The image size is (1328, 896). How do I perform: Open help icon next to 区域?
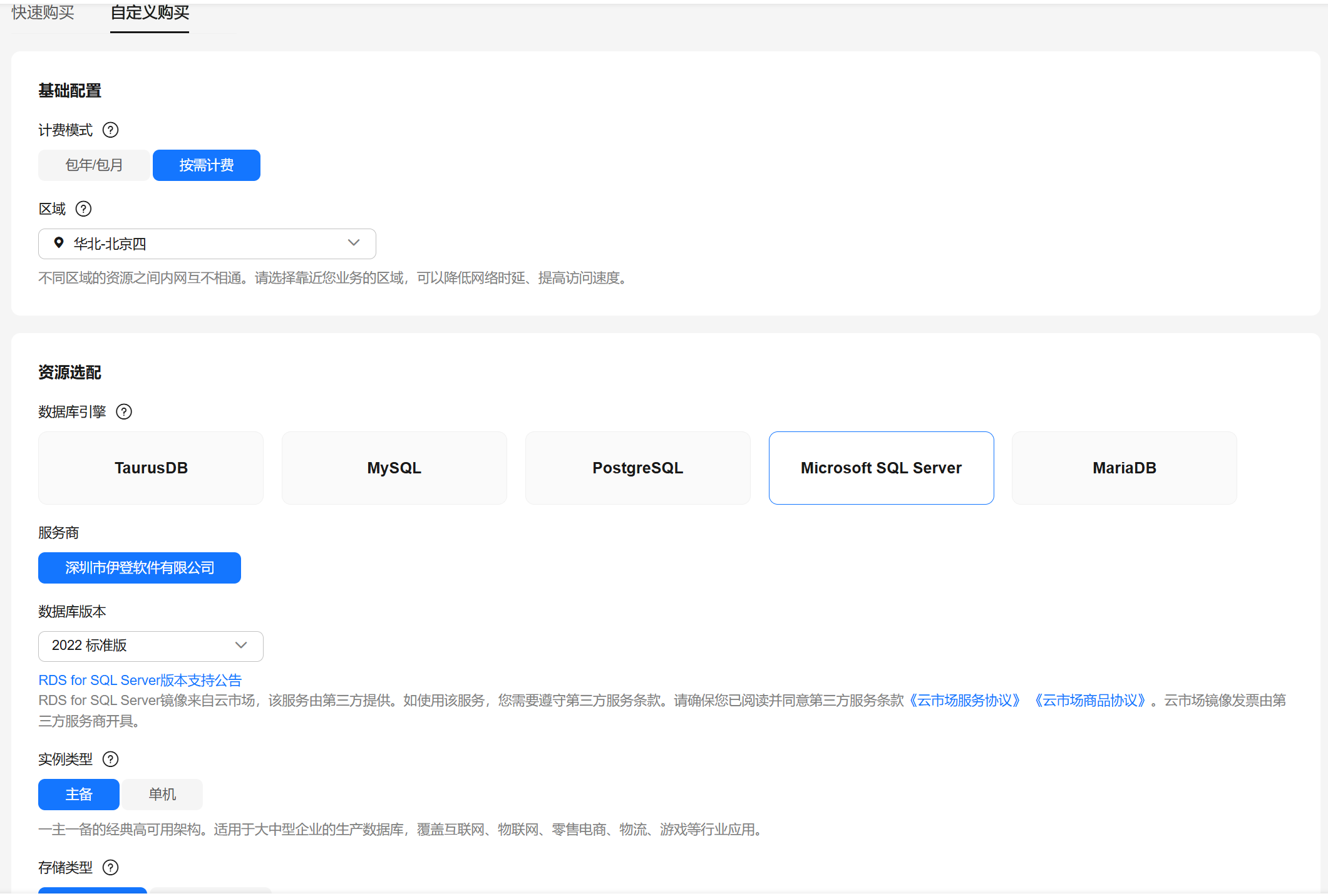coord(83,209)
